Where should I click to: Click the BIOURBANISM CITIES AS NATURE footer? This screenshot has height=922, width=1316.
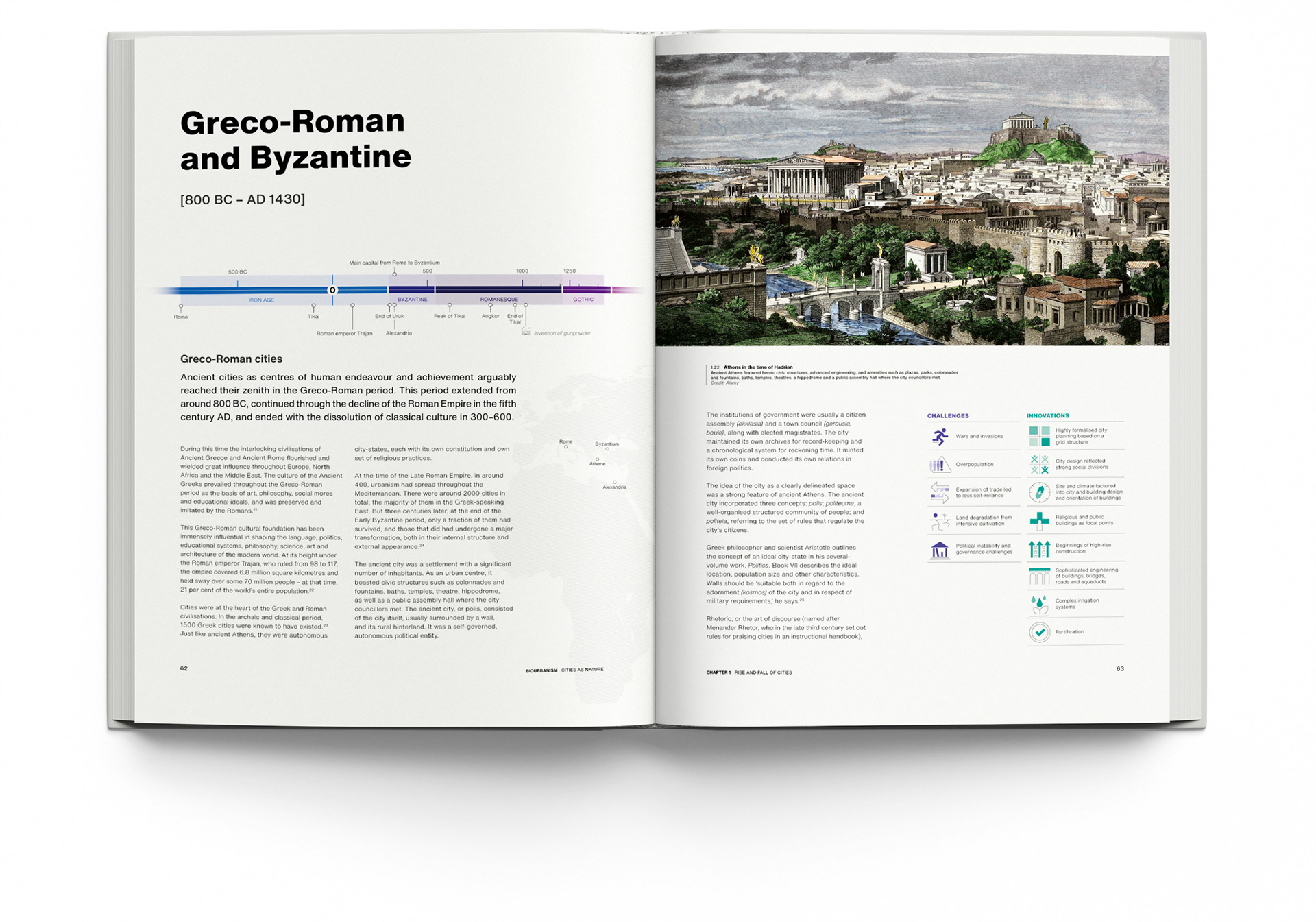click(x=565, y=670)
